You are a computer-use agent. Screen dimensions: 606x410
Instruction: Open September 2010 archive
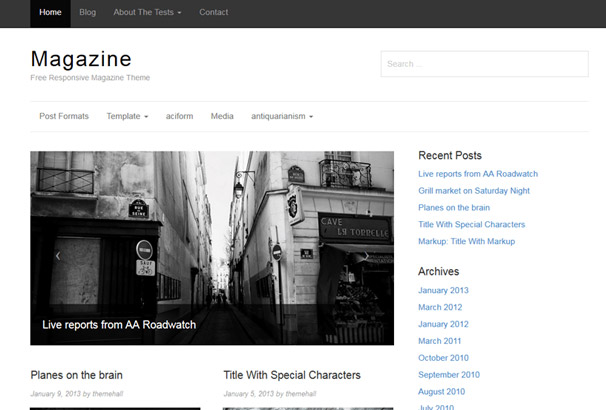tap(449, 374)
